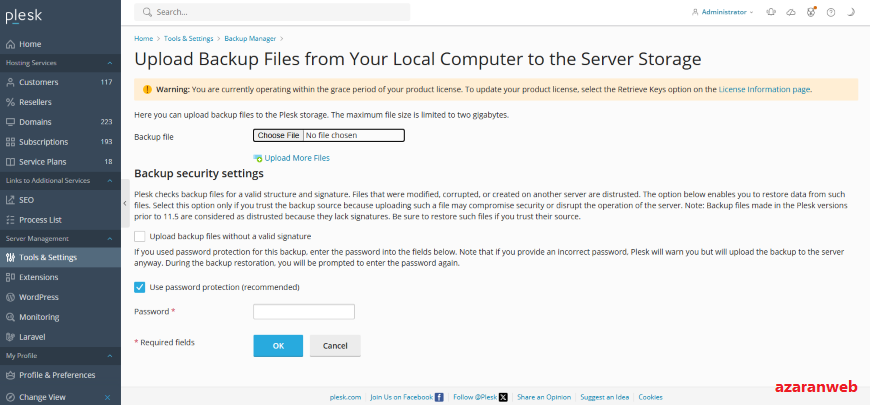Image resolution: width=870 pixels, height=405 pixels.
Task: Open notifications bell icon in header
Action: (x=771, y=12)
